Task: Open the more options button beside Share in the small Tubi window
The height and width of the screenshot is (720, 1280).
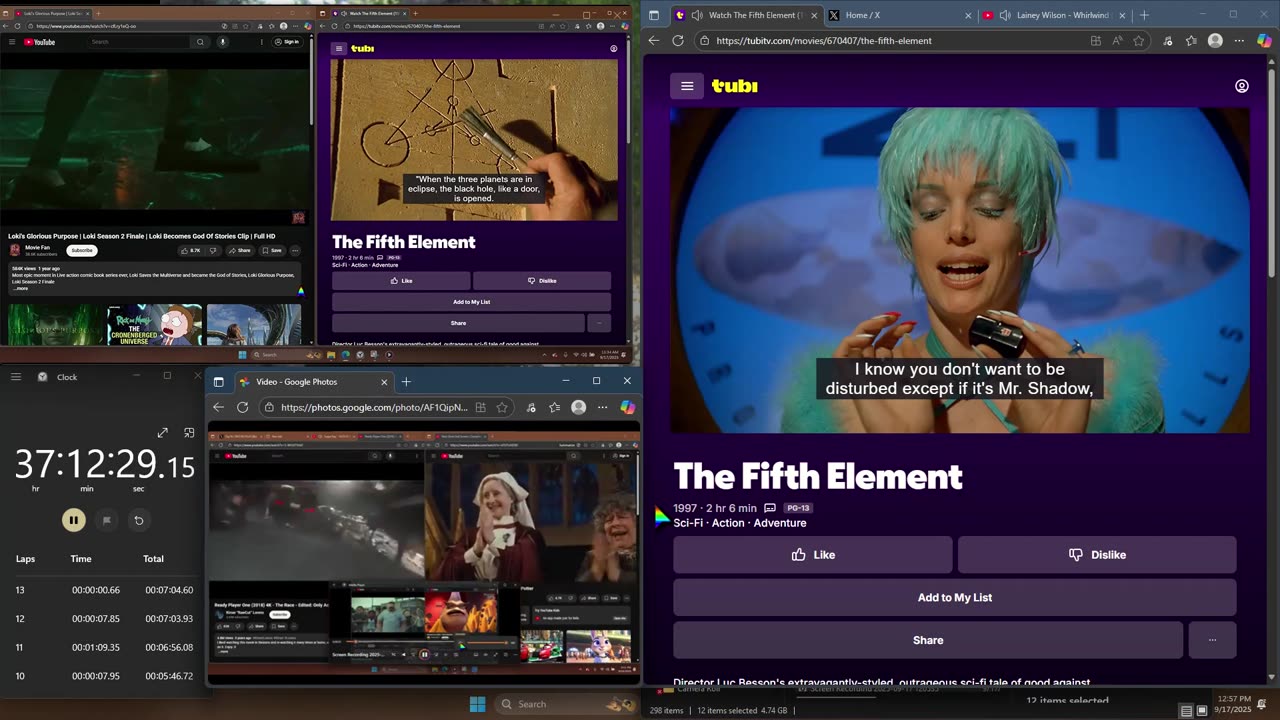Action: pyautogui.click(x=599, y=323)
